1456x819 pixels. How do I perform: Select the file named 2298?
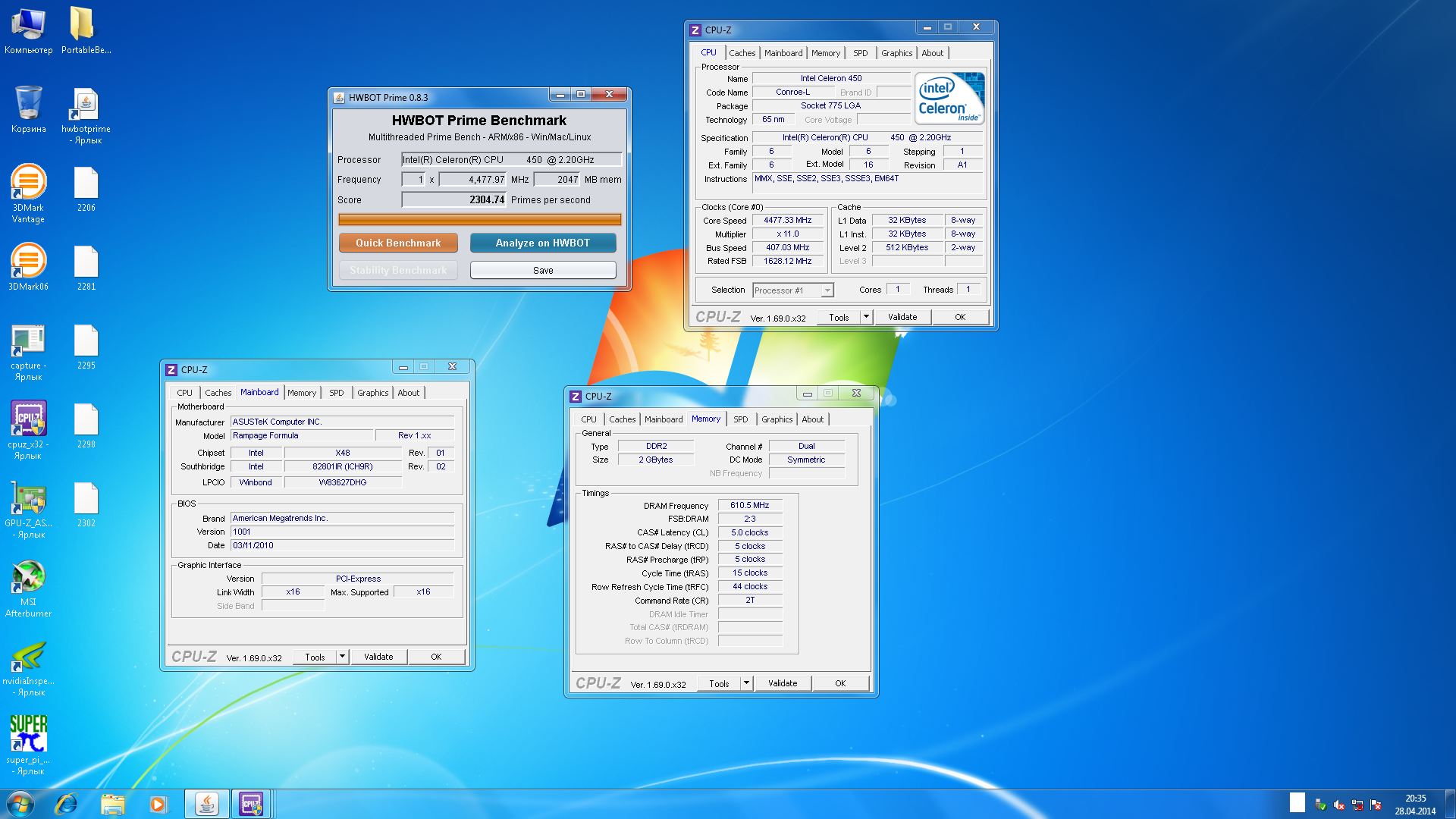(86, 426)
